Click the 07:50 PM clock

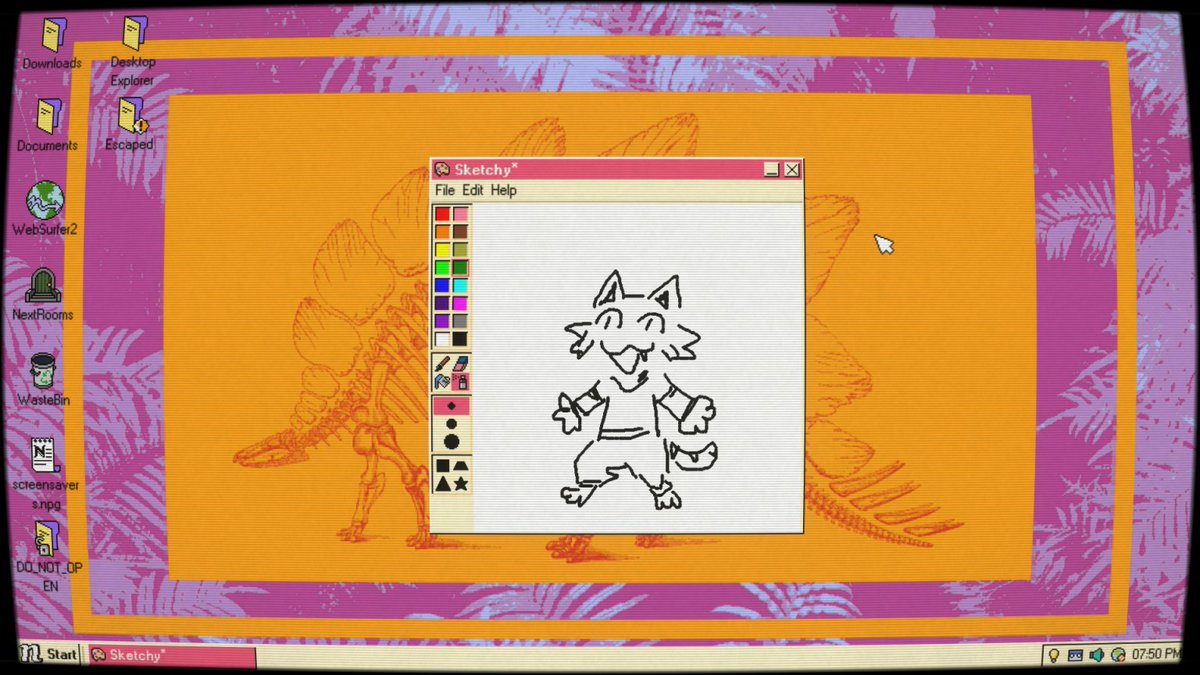[1155, 655]
